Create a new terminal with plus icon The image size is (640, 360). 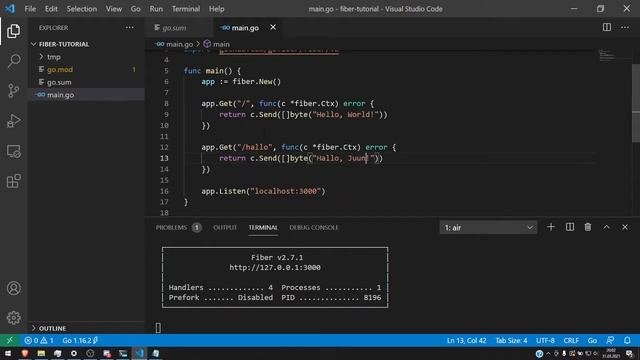[551, 227]
